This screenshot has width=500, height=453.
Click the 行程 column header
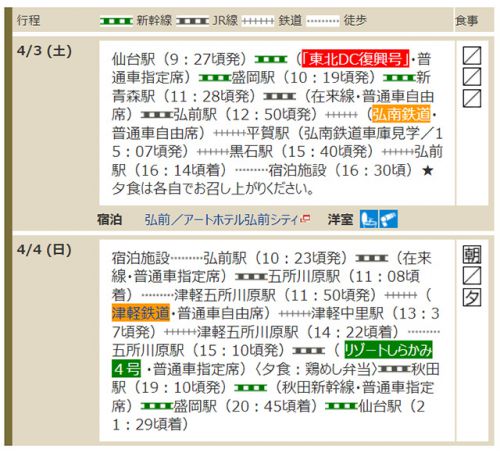coord(28,21)
